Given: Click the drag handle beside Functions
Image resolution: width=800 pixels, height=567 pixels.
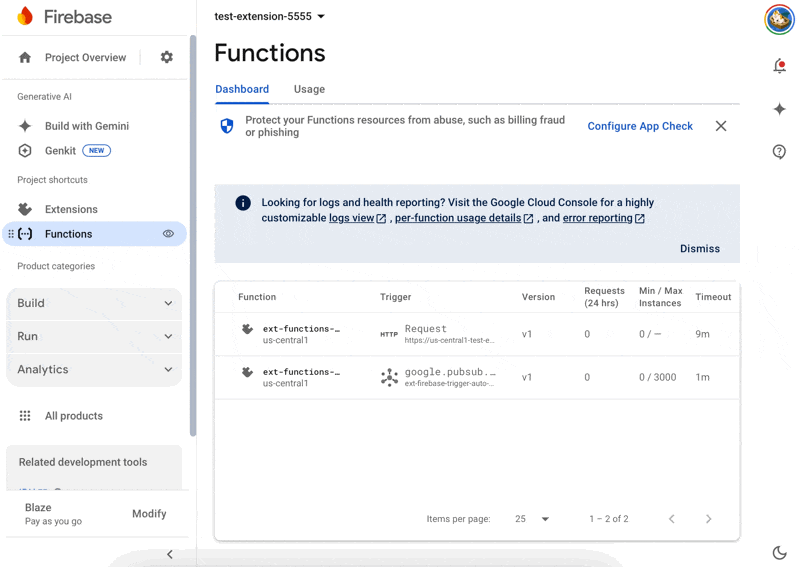Looking at the screenshot, I should point(11,234).
